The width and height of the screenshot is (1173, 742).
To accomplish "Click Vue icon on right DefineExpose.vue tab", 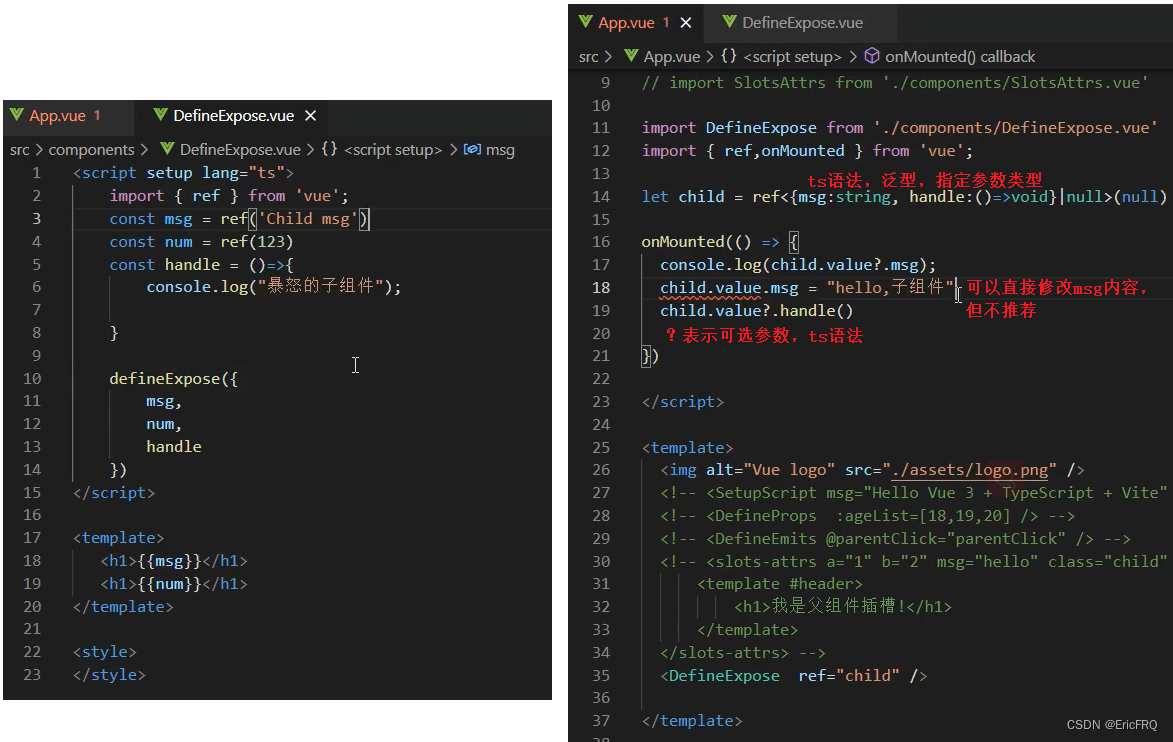I will coord(729,22).
